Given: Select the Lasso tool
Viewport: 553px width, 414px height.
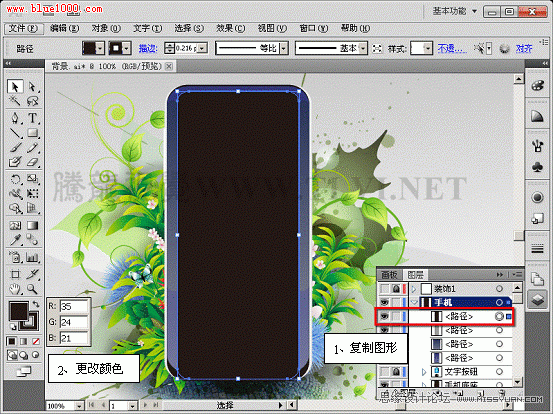Looking at the screenshot, I should pyautogui.click(x=32, y=101).
